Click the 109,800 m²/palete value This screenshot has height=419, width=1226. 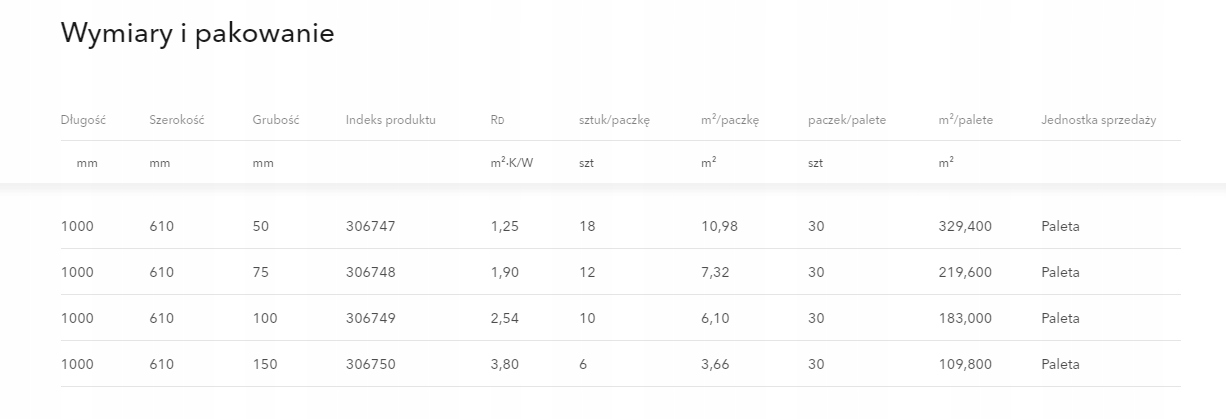965,364
